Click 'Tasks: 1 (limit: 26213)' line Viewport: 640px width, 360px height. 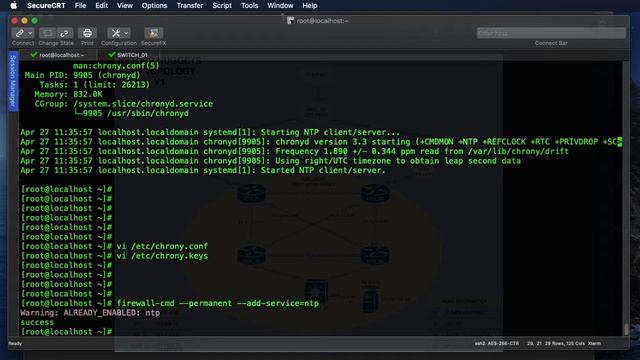[x=95, y=85]
